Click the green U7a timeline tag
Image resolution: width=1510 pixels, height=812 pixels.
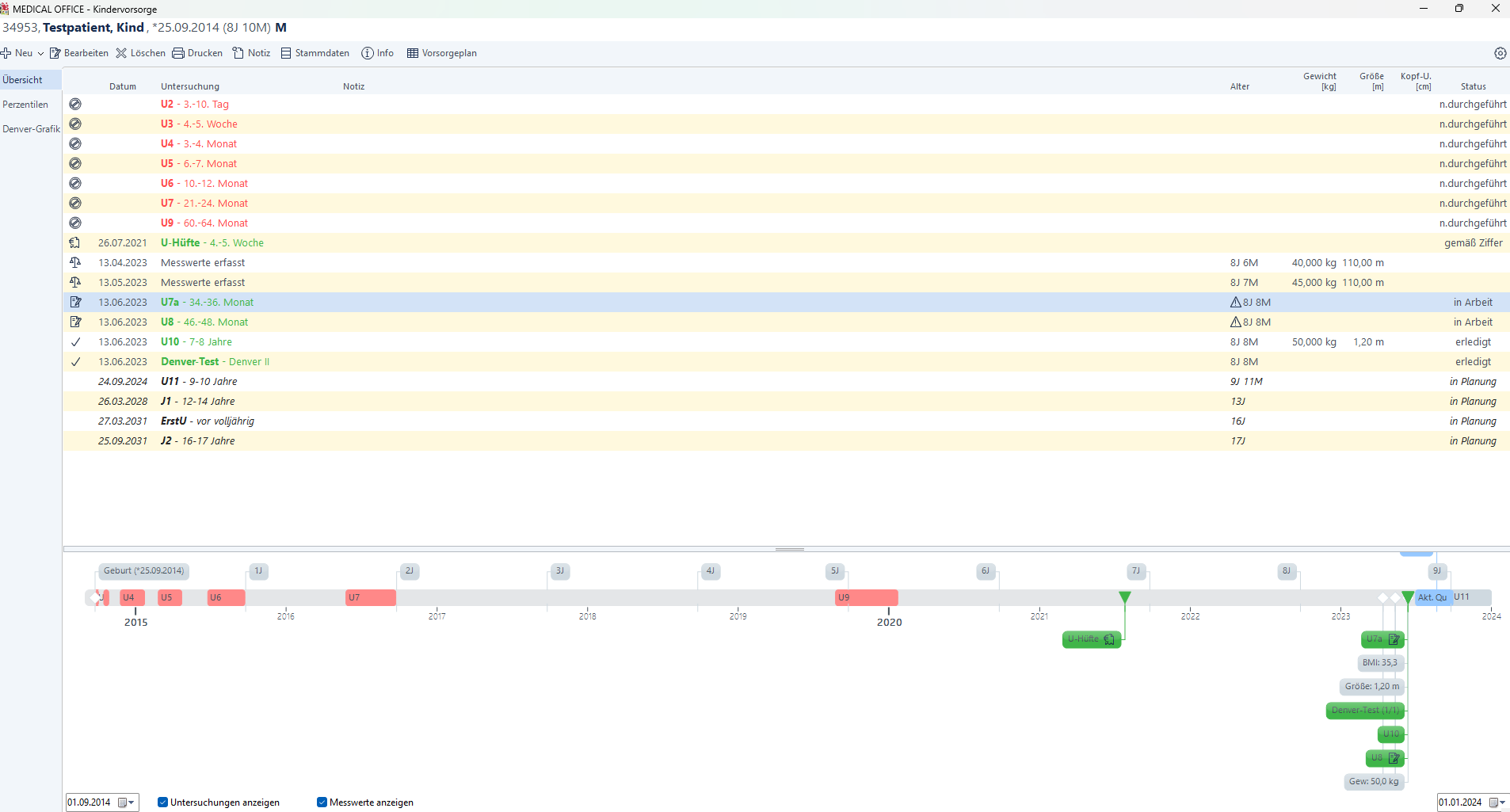(x=1382, y=639)
